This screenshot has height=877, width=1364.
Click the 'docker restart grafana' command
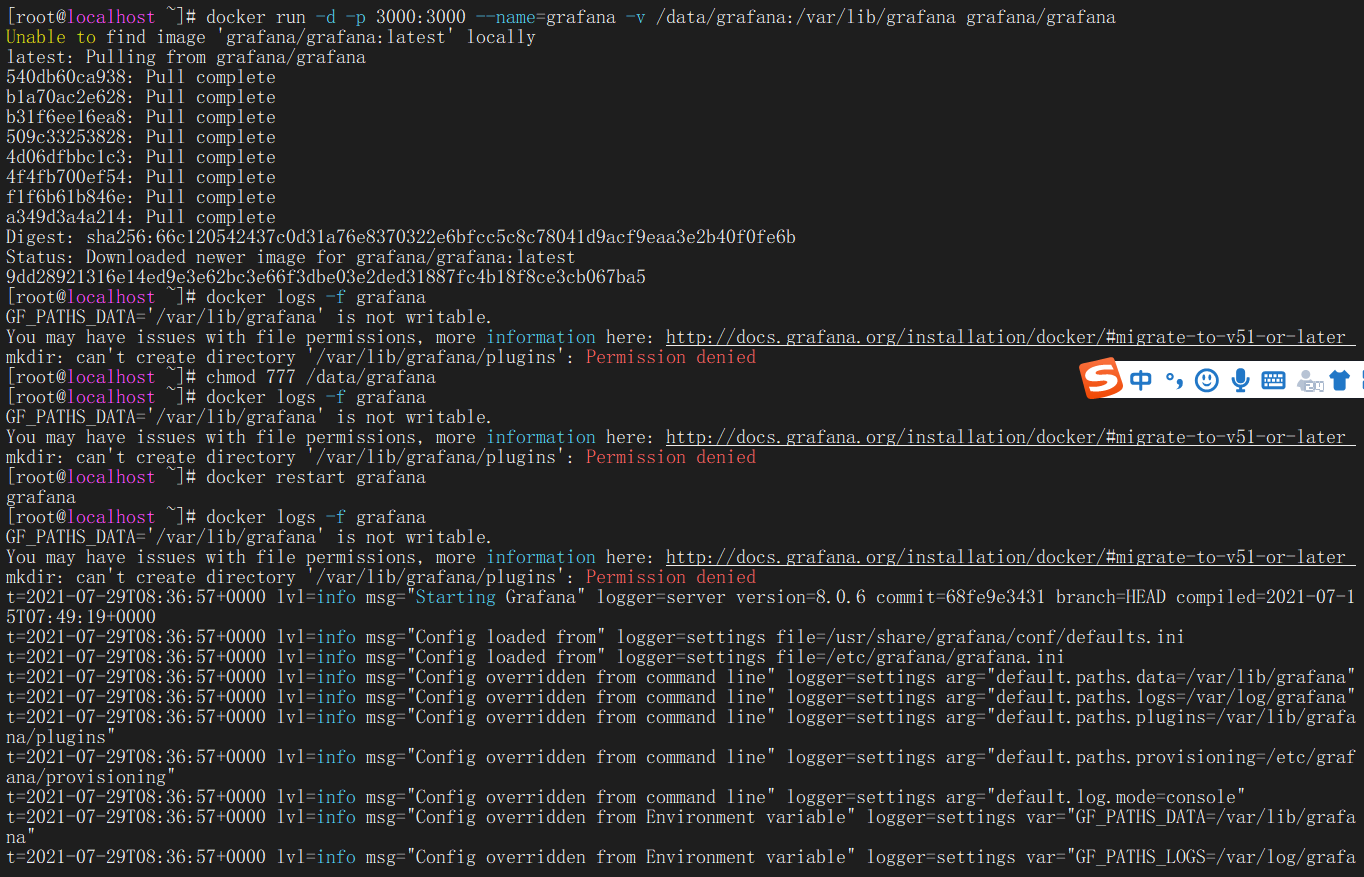pos(316,477)
